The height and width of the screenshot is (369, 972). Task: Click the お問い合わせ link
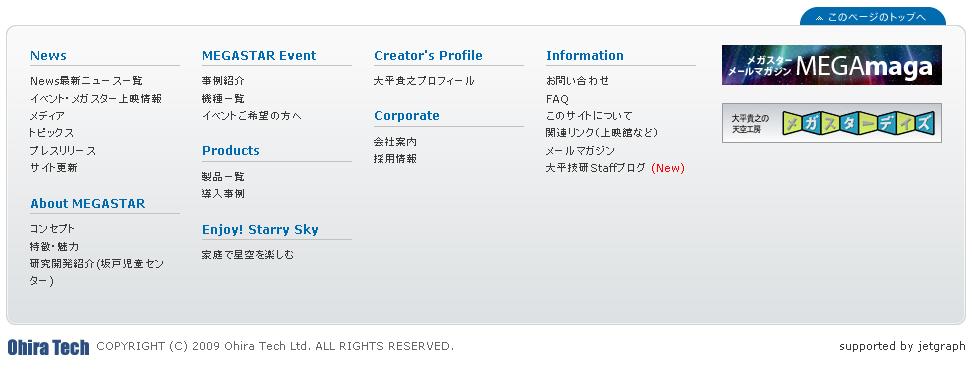(x=578, y=81)
